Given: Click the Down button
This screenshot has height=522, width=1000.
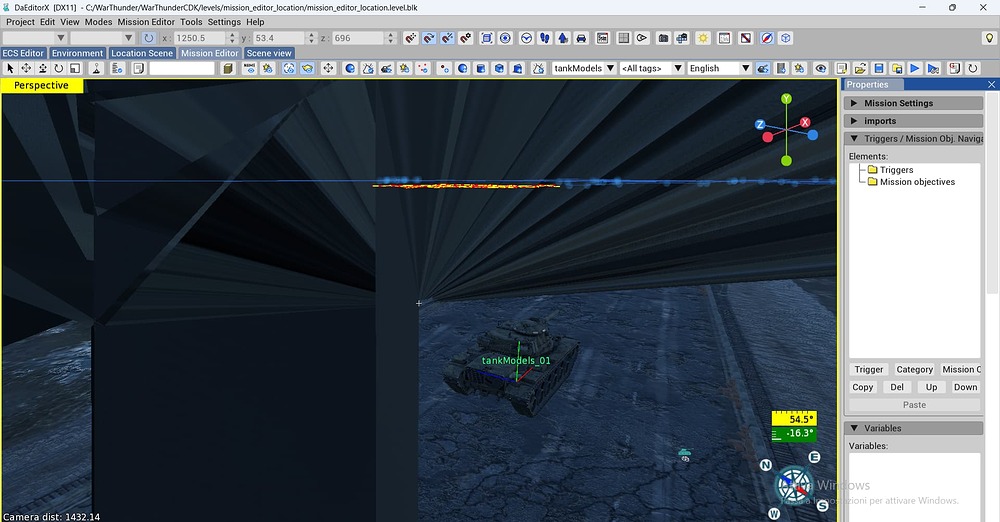Looking at the screenshot, I should [x=966, y=387].
